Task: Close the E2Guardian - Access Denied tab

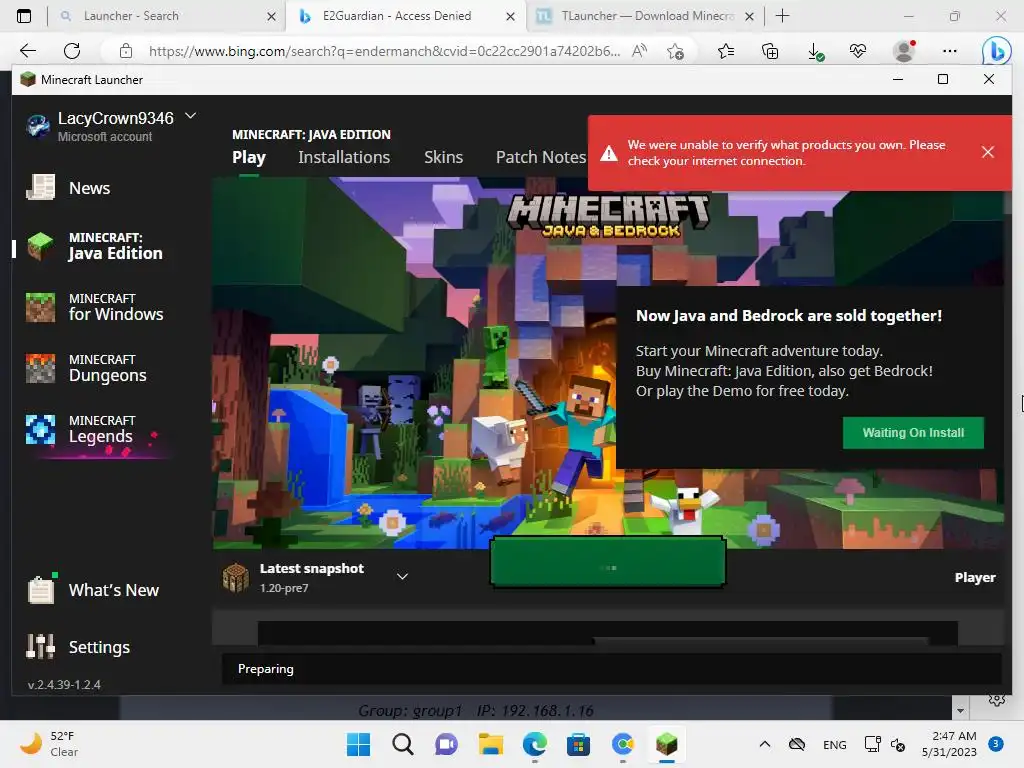Action: 510,16
